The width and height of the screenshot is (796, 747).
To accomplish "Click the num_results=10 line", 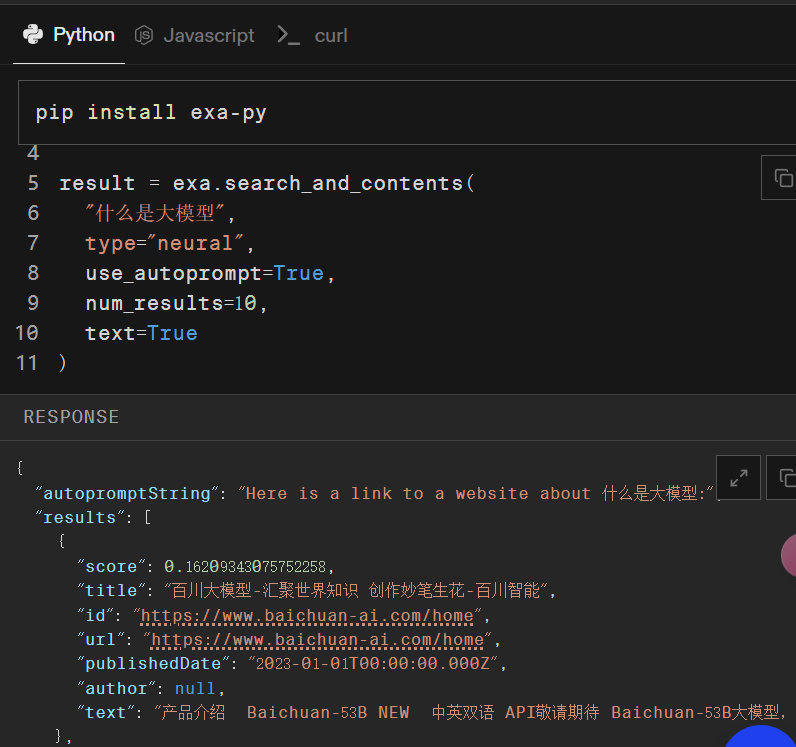I will coord(176,304).
